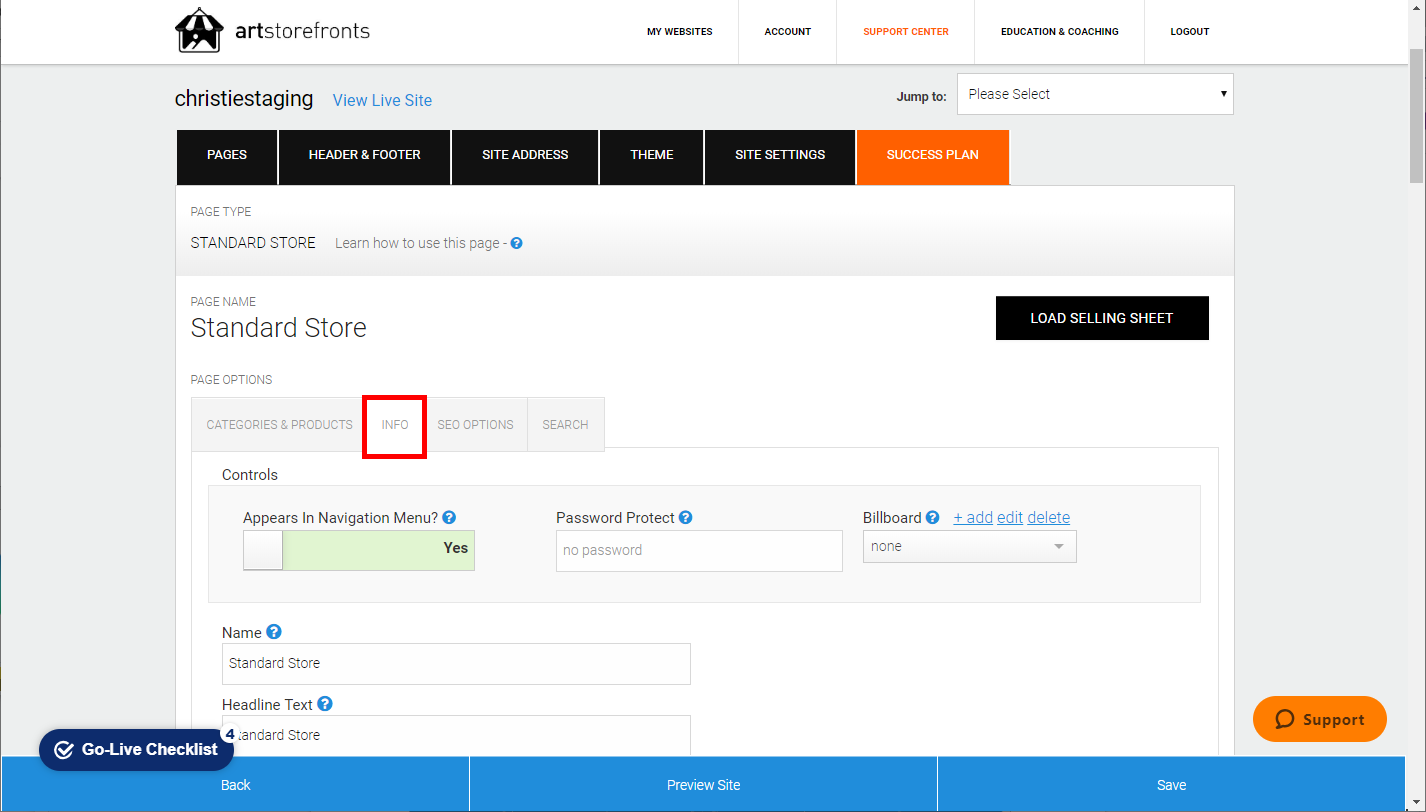Expand the Billboard none dropdown

pyautogui.click(x=969, y=546)
